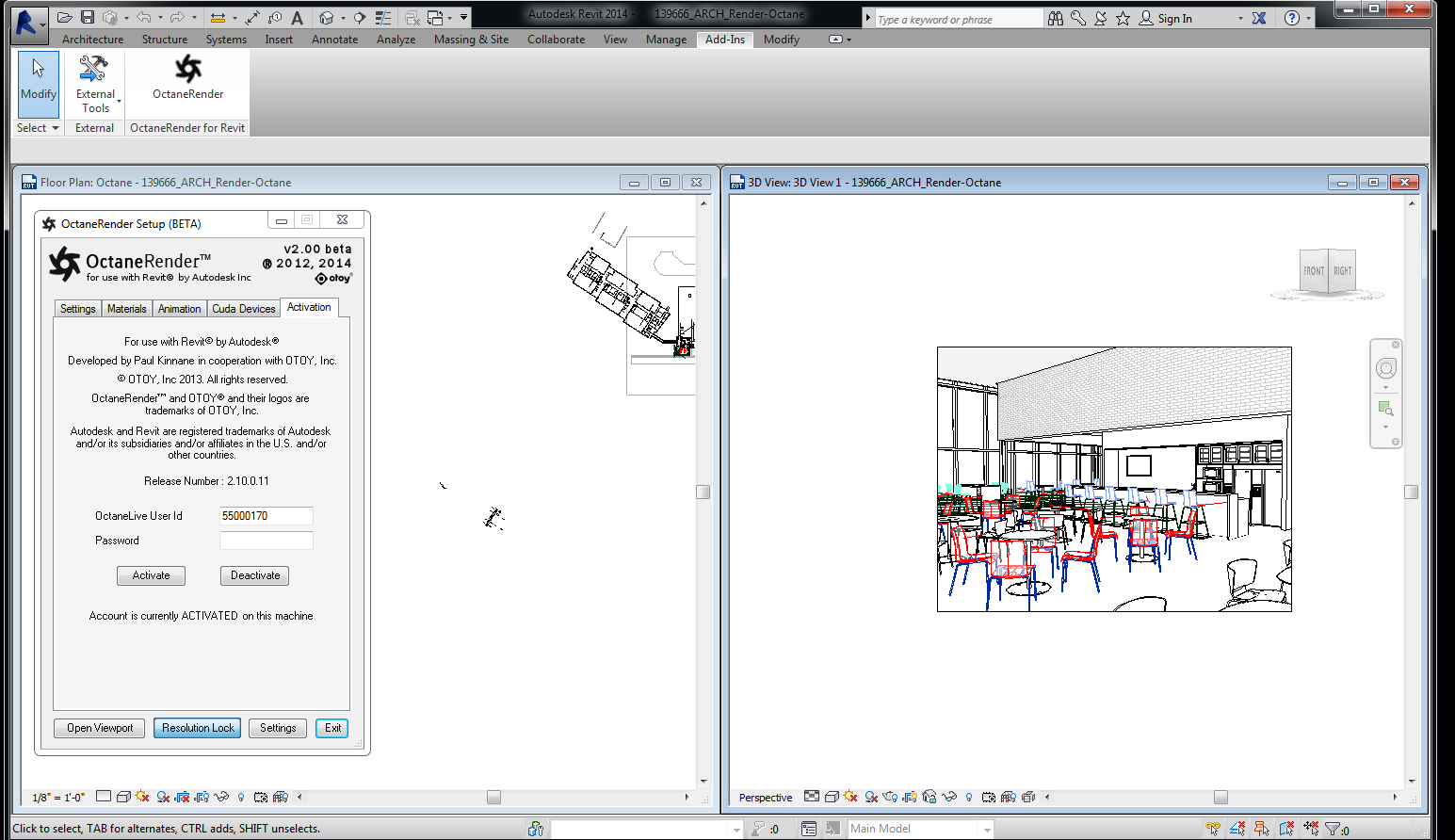
Task: Close hidden windows from Quick Access toolbar
Action: (x=412, y=18)
